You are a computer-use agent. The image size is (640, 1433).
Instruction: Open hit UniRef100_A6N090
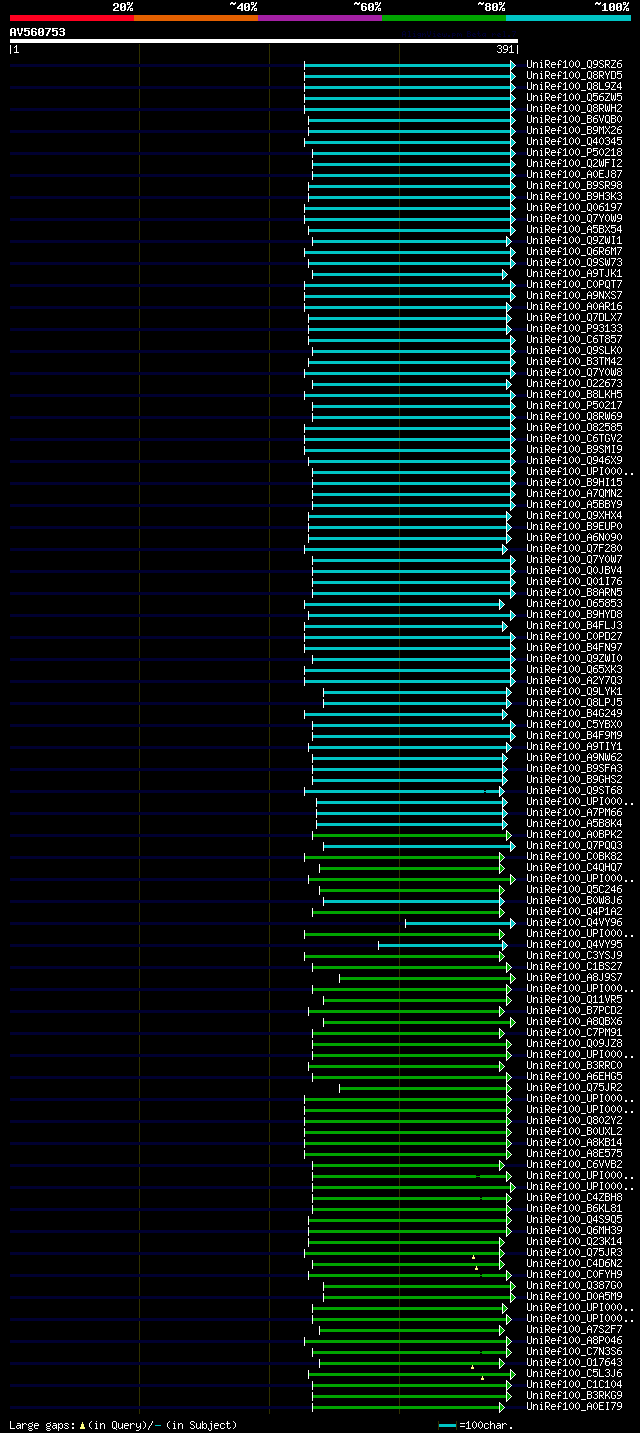(x=575, y=537)
